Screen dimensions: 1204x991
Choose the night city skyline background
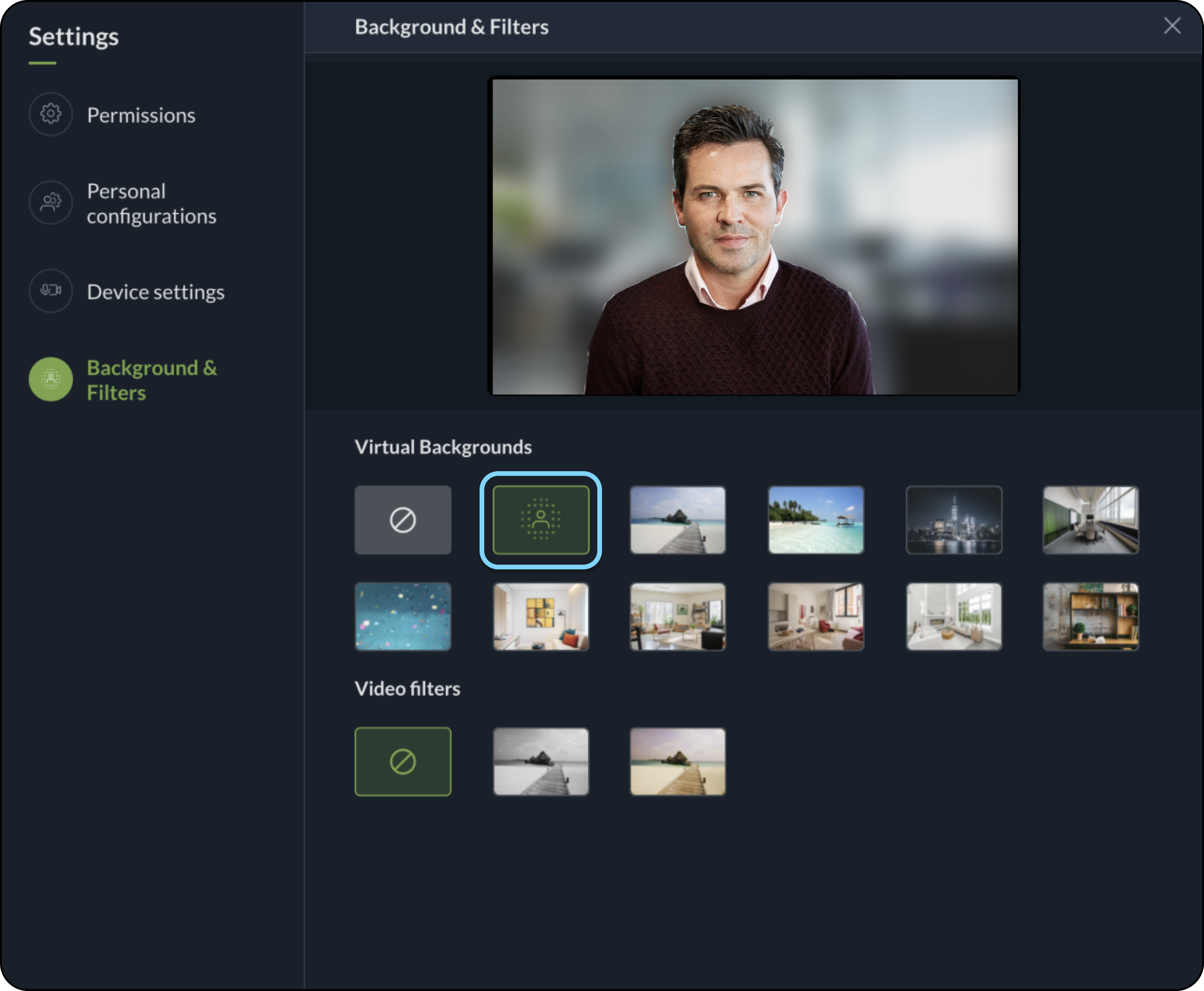click(953, 519)
